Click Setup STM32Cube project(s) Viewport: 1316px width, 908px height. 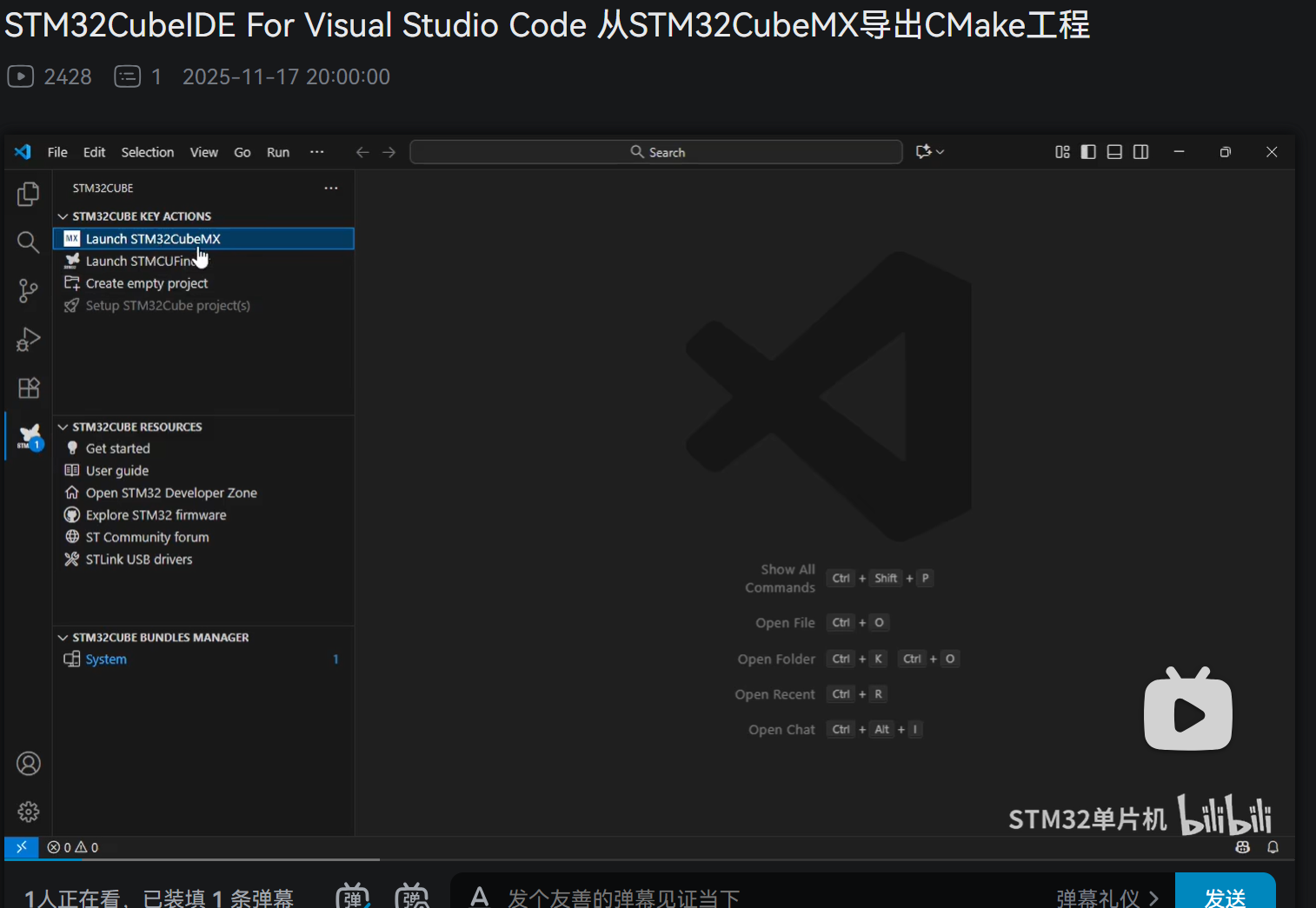[203, 306]
